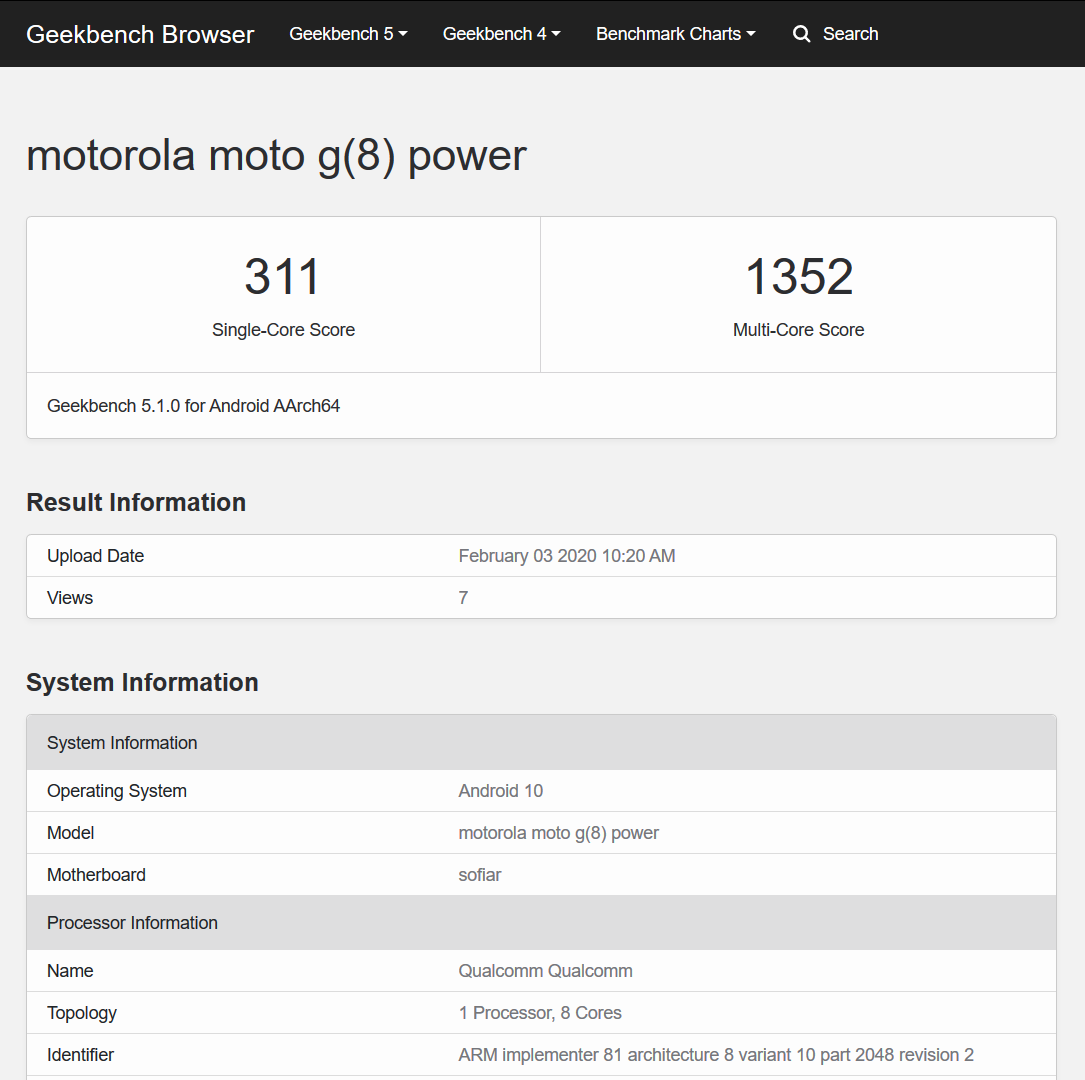This screenshot has height=1080, width=1085.
Task: Click the bold System Information section heading
Action: [x=143, y=682]
